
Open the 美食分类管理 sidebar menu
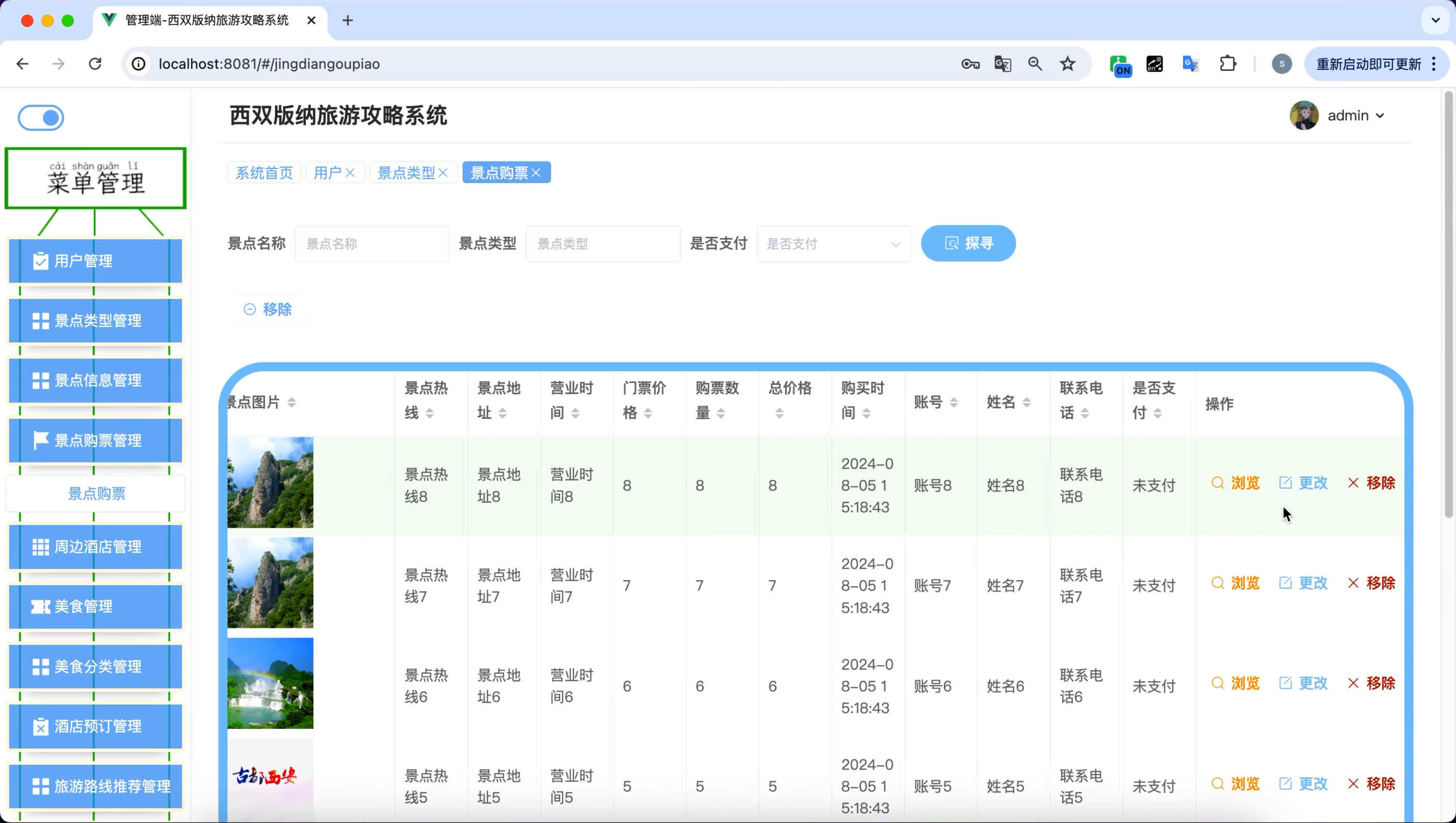pos(95,666)
